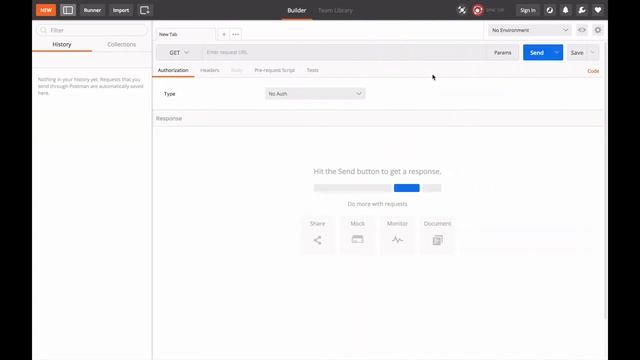Click the sync status circle icon
Screen dimensions: 640x360
(478, 10)
